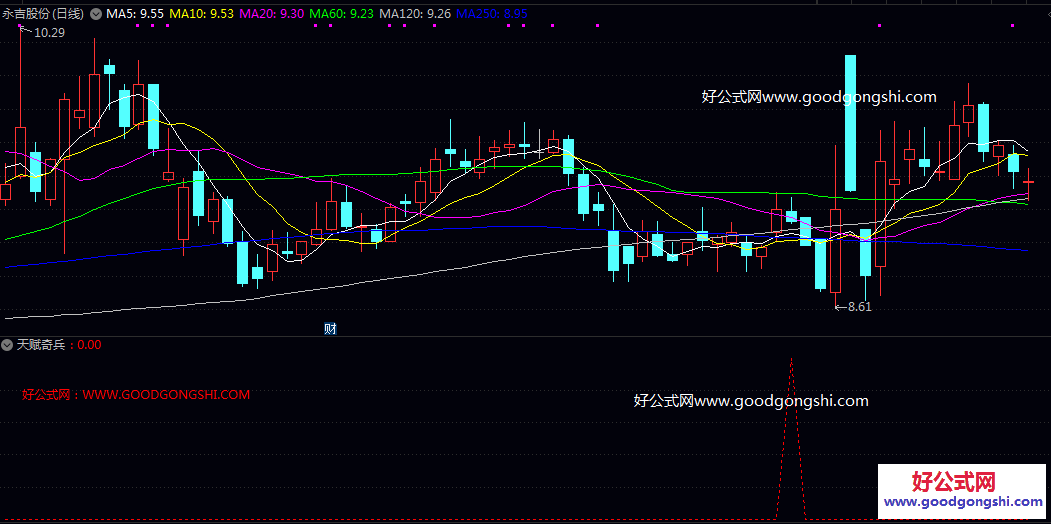
Task: Open the 好公式网 logo banner
Action: [961, 490]
